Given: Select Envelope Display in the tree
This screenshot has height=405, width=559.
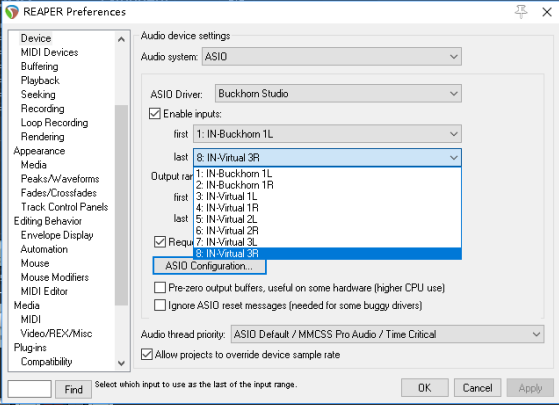Looking at the screenshot, I should (57, 235).
